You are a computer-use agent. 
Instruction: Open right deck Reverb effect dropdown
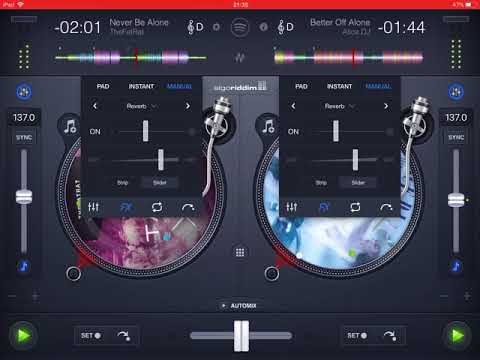[340, 106]
